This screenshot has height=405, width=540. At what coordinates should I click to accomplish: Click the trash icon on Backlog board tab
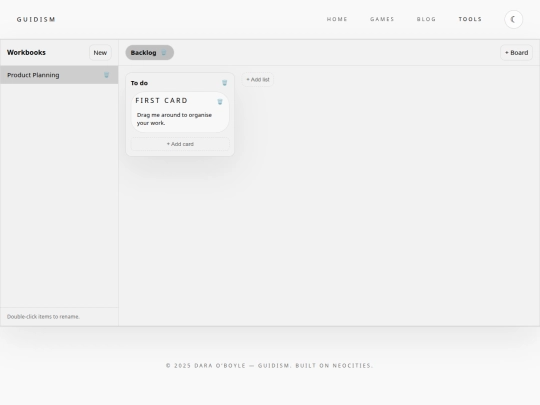[x=164, y=53]
